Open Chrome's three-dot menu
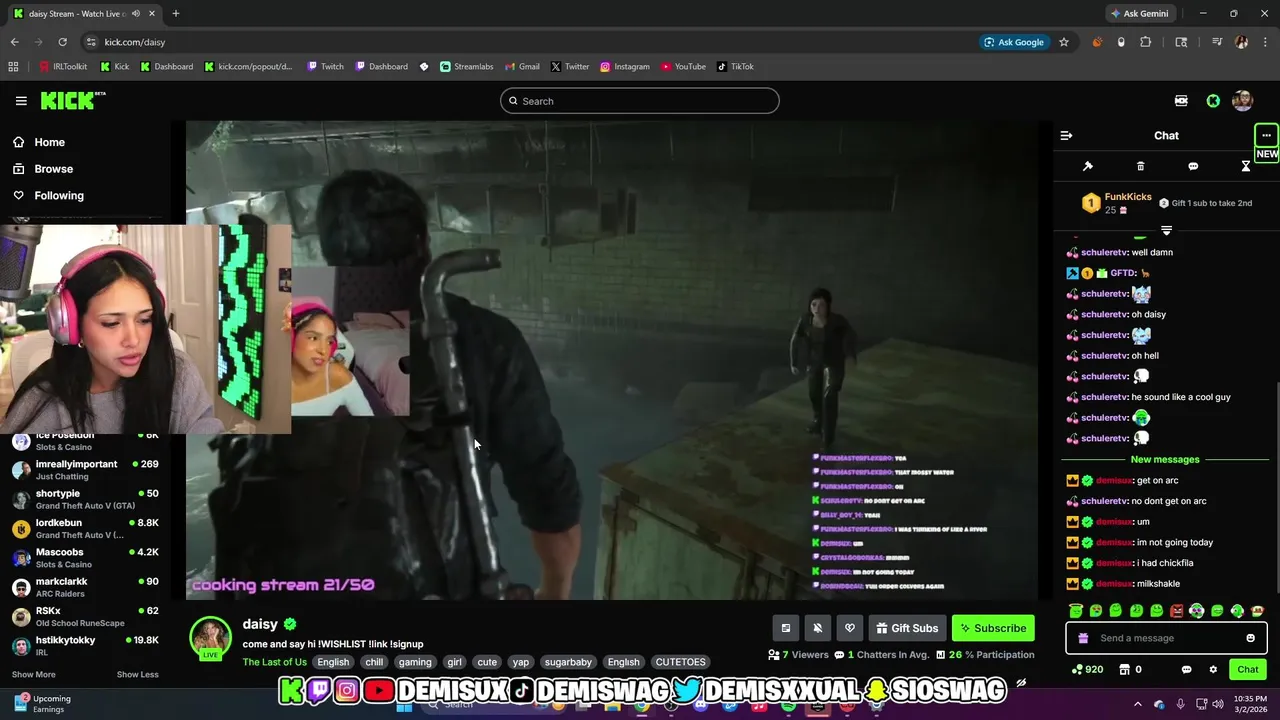The width and height of the screenshot is (1280, 720). [x=1265, y=42]
